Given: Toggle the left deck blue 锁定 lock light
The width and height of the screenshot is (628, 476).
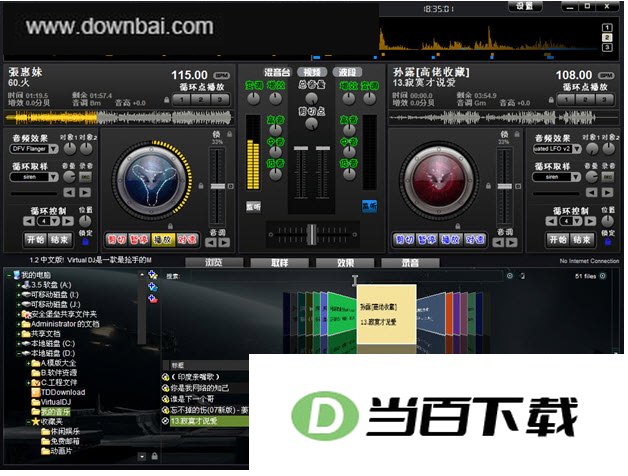Looking at the screenshot, I should point(85,242).
